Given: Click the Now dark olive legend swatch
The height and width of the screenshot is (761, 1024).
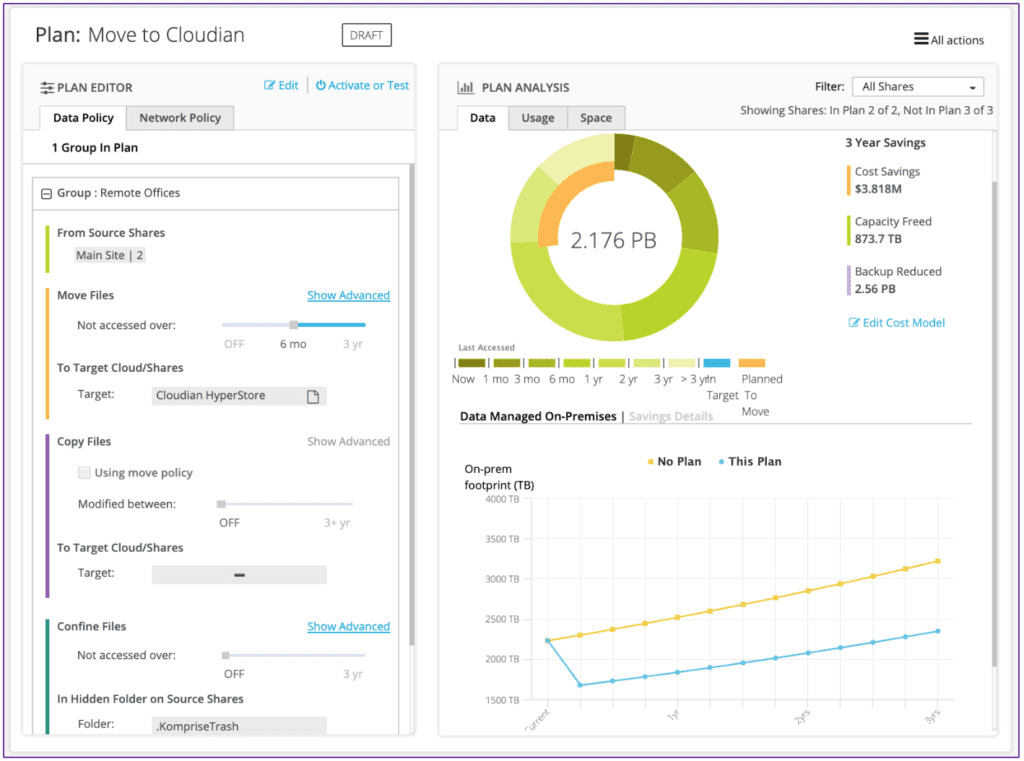Looking at the screenshot, I should click(472, 363).
